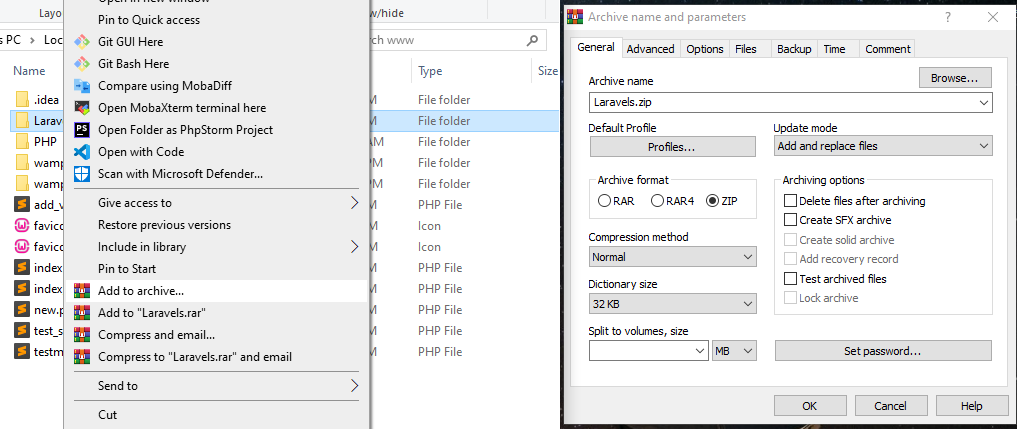1017x429 pixels.
Task: Open the Archive name dropdown arrow
Action: tap(985, 103)
